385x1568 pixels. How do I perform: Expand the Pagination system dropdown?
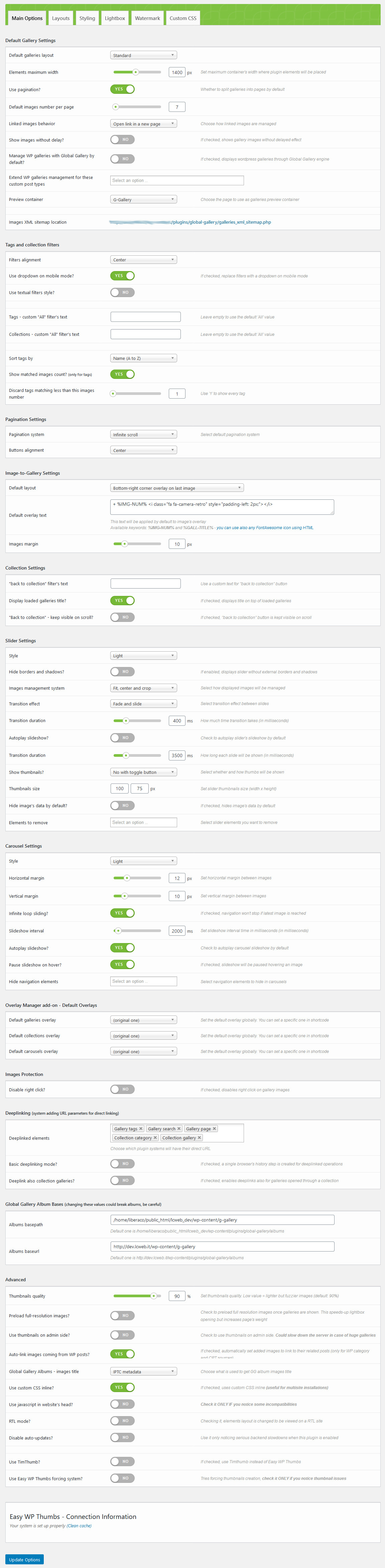tap(144, 435)
